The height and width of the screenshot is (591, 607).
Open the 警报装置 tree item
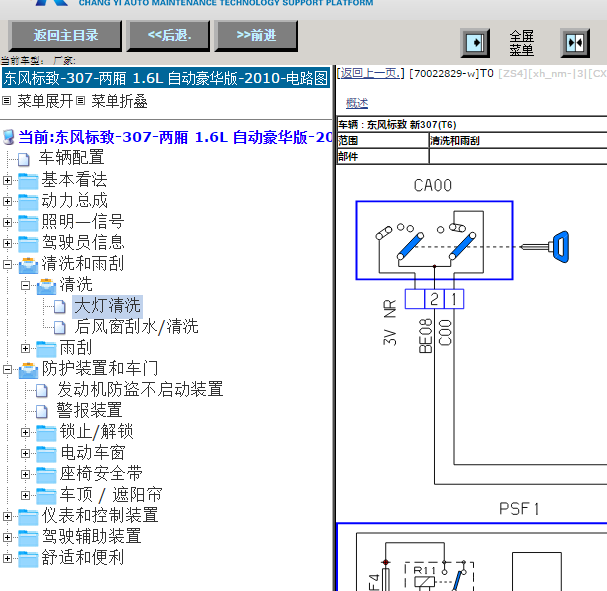[x=89, y=410]
